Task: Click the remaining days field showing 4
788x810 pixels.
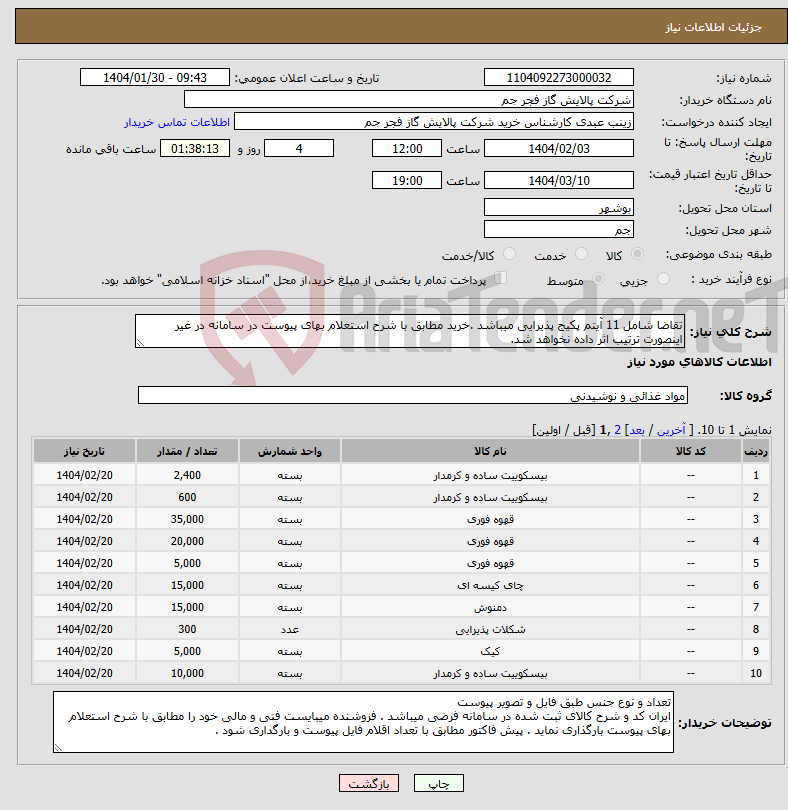Action: pyautogui.click(x=299, y=149)
